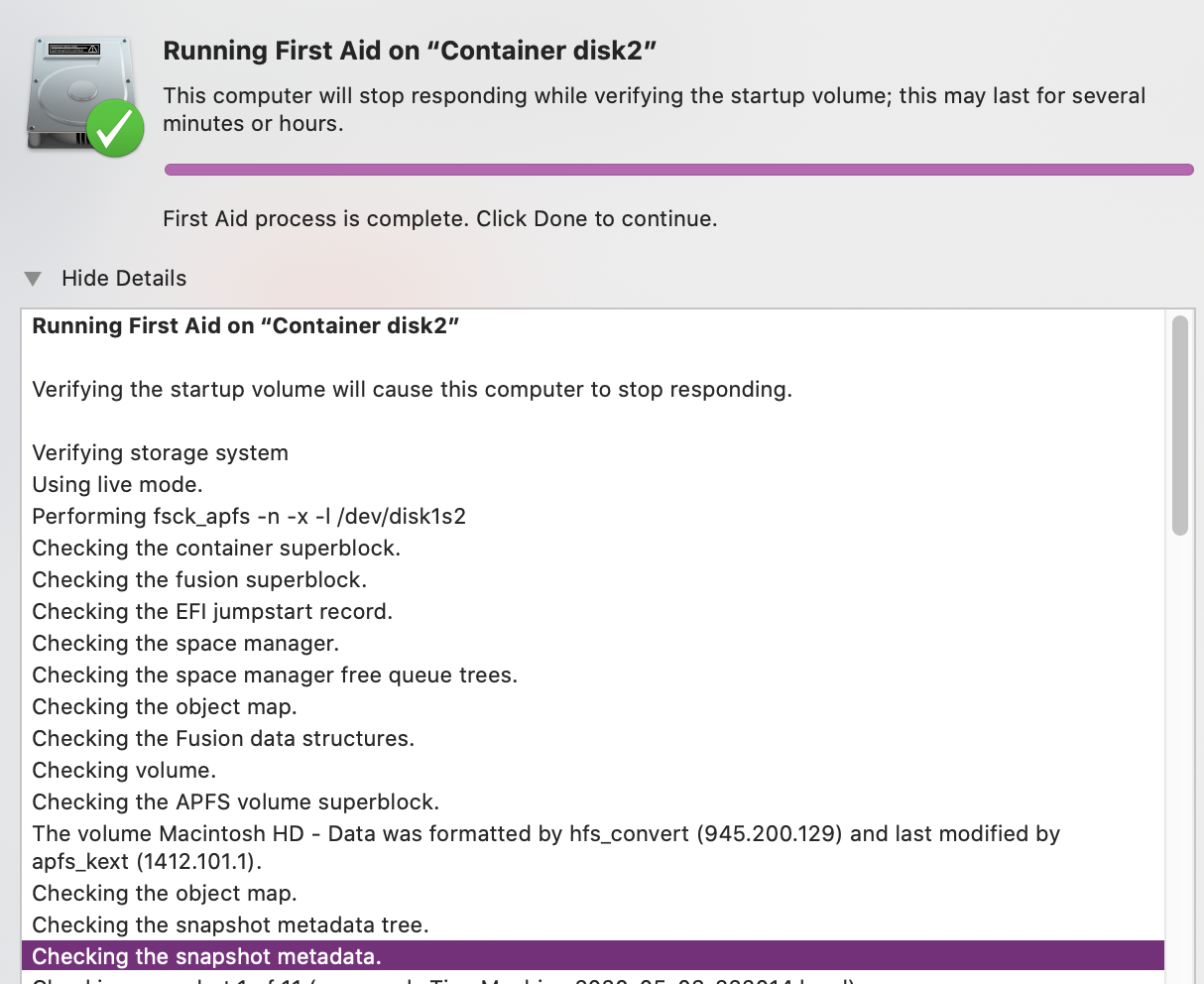
Task: Select 'Checking the Fusion data structures' line
Action: click(223, 739)
